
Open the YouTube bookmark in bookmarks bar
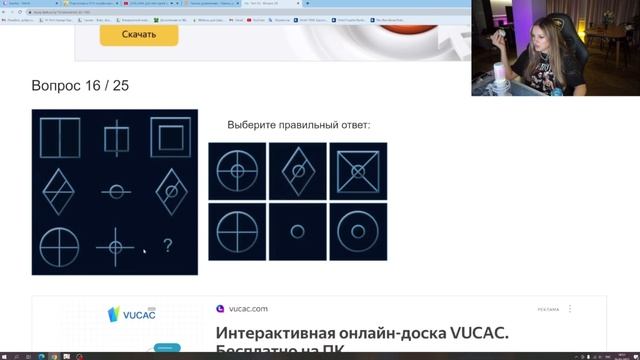pos(256,20)
